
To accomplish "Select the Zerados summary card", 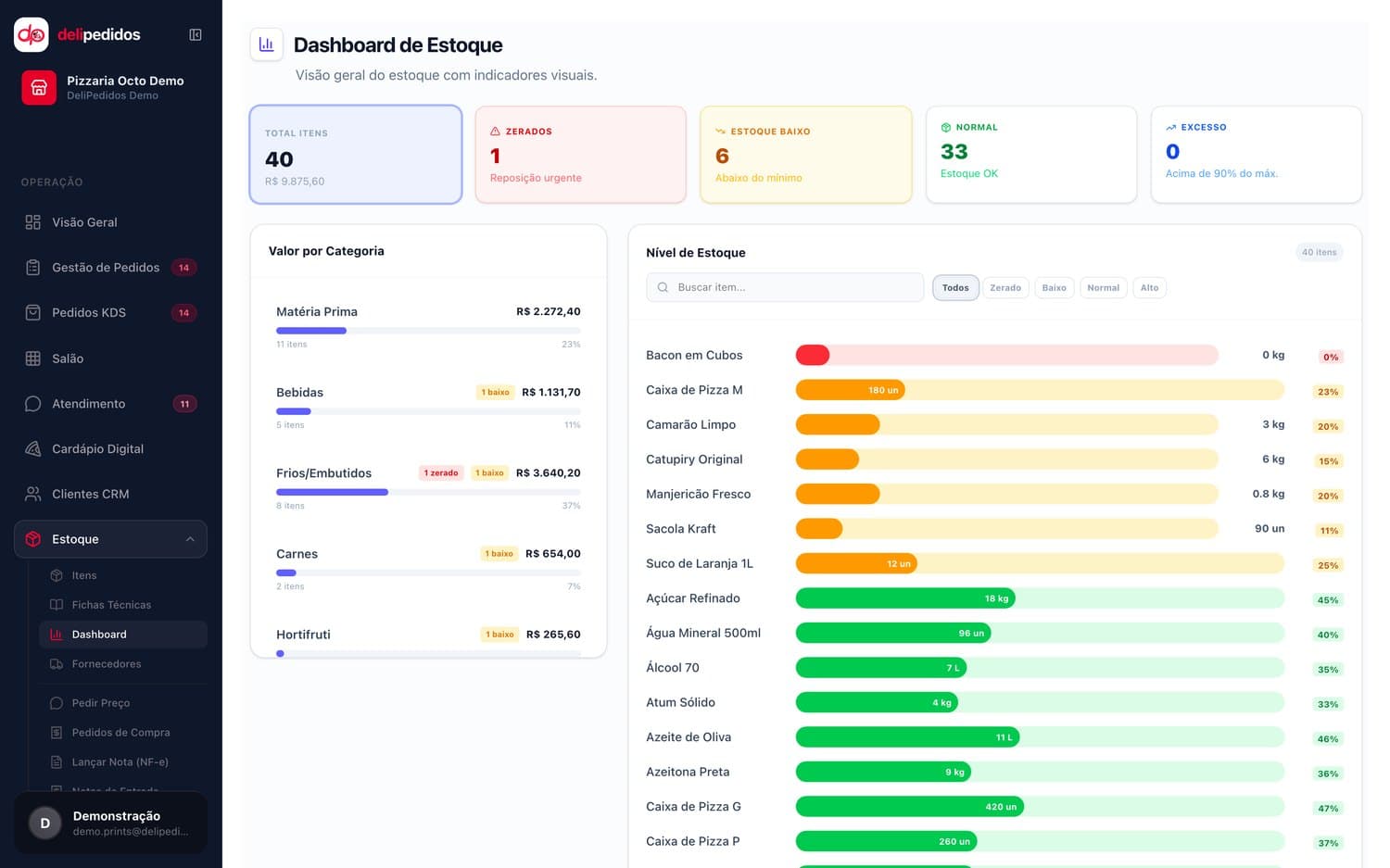I will [581, 155].
